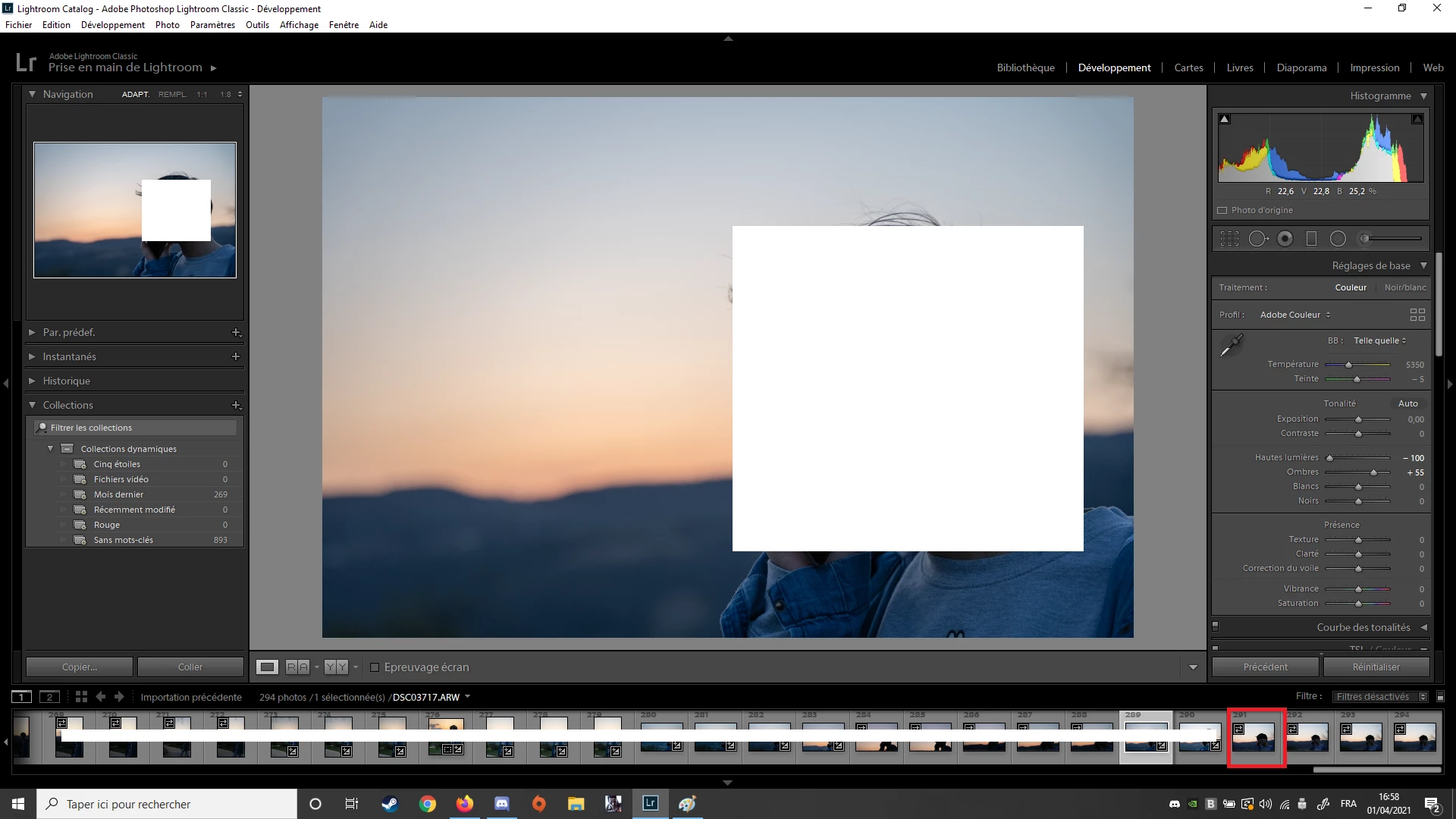Toggle the Photo d'origine checkbox

pyautogui.click(x=1222, y=211)
